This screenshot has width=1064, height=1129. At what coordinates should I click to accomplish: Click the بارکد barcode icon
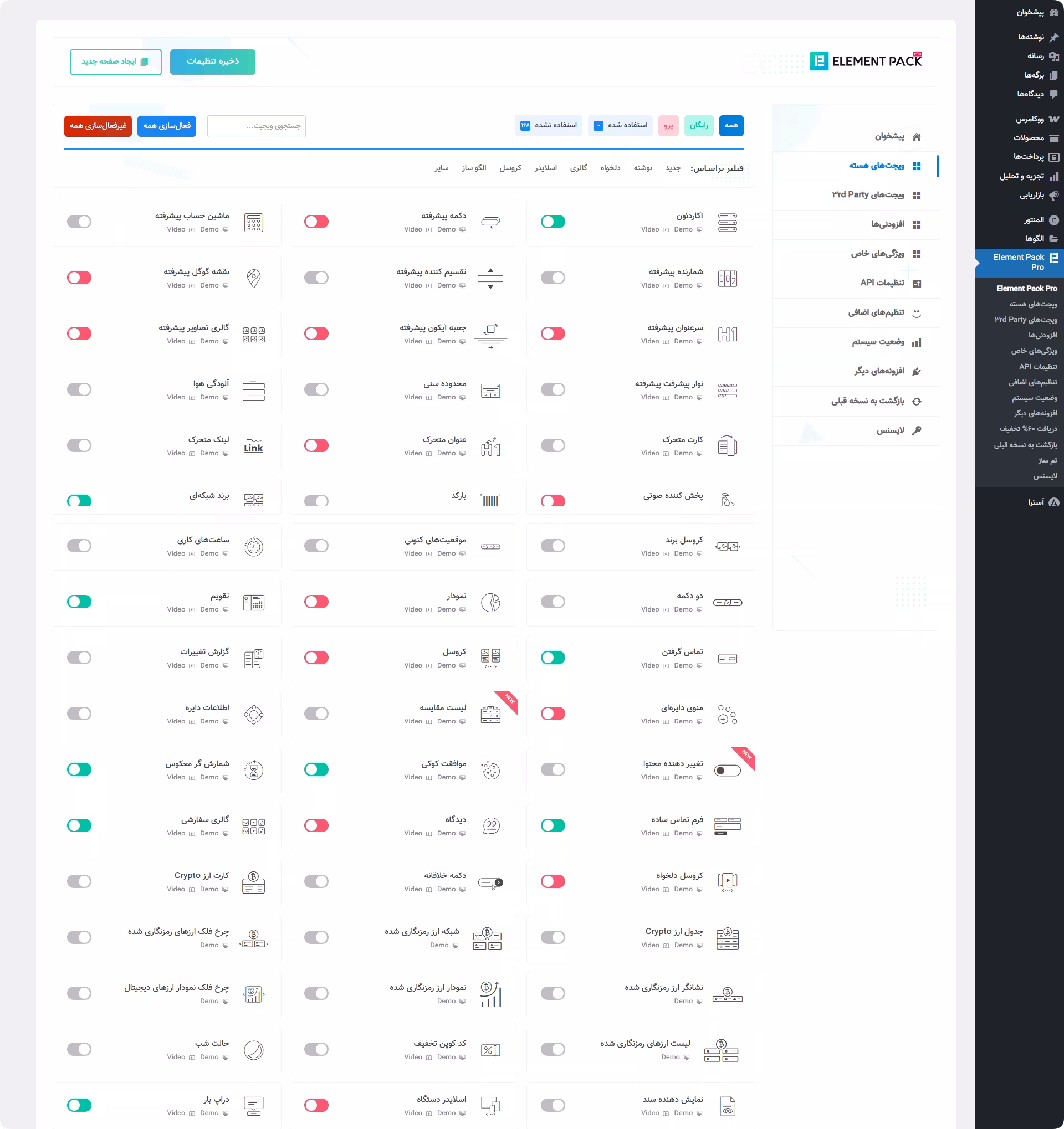[x=490, y=500]
